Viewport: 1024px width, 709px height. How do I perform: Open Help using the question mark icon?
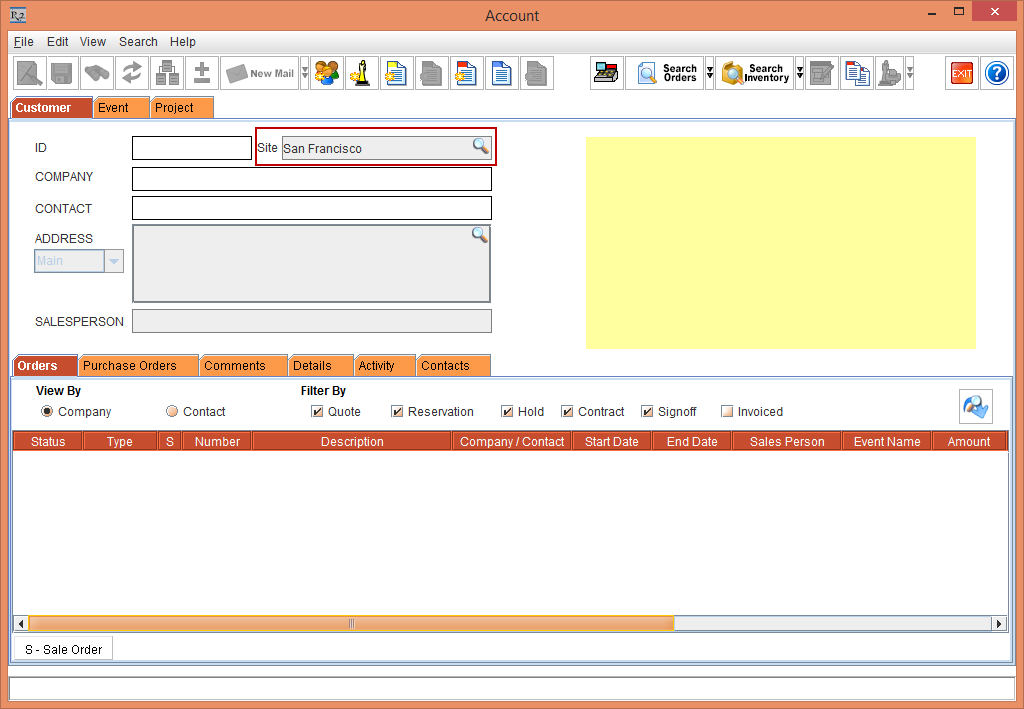click(996, 72)
